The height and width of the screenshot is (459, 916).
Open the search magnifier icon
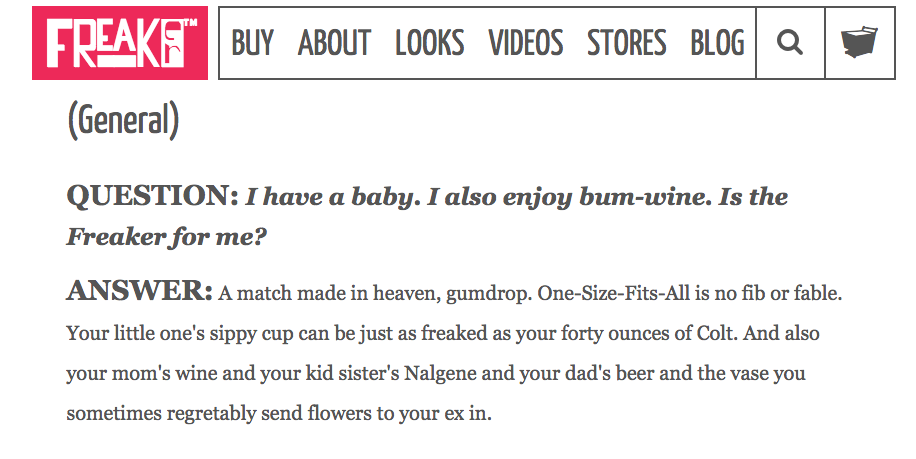pyautogui.click(x=790, y=43)
